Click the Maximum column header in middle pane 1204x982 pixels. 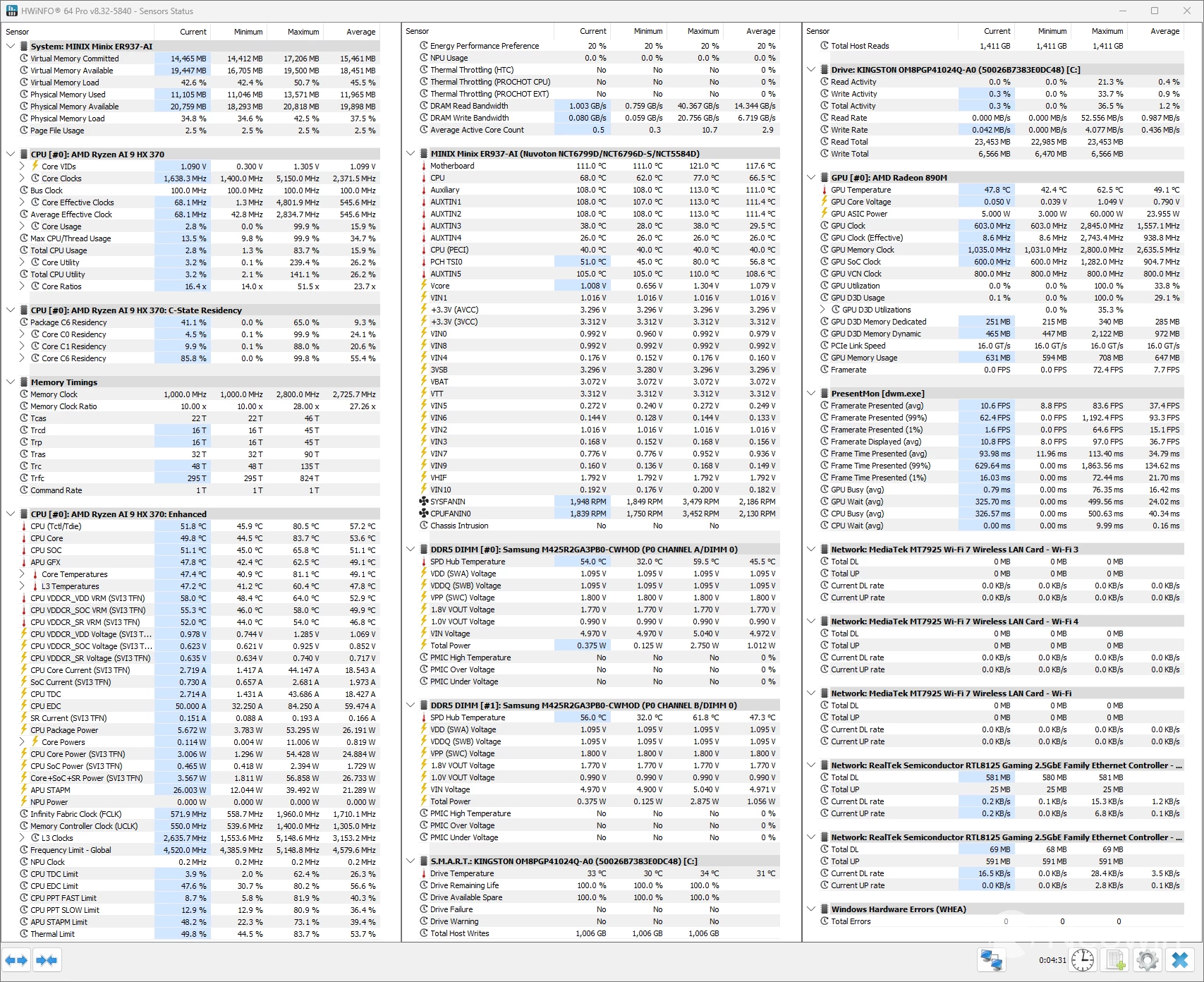(695, 31)
